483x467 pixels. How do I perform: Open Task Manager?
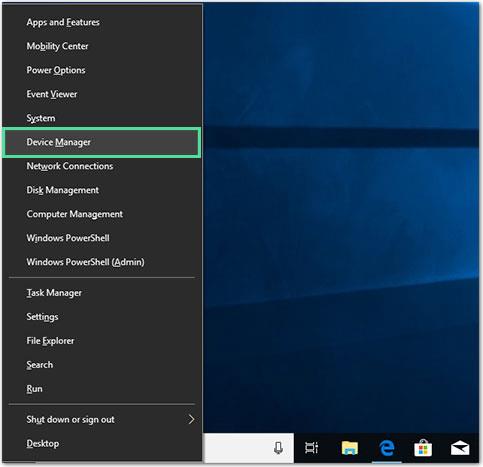[102, 293]
